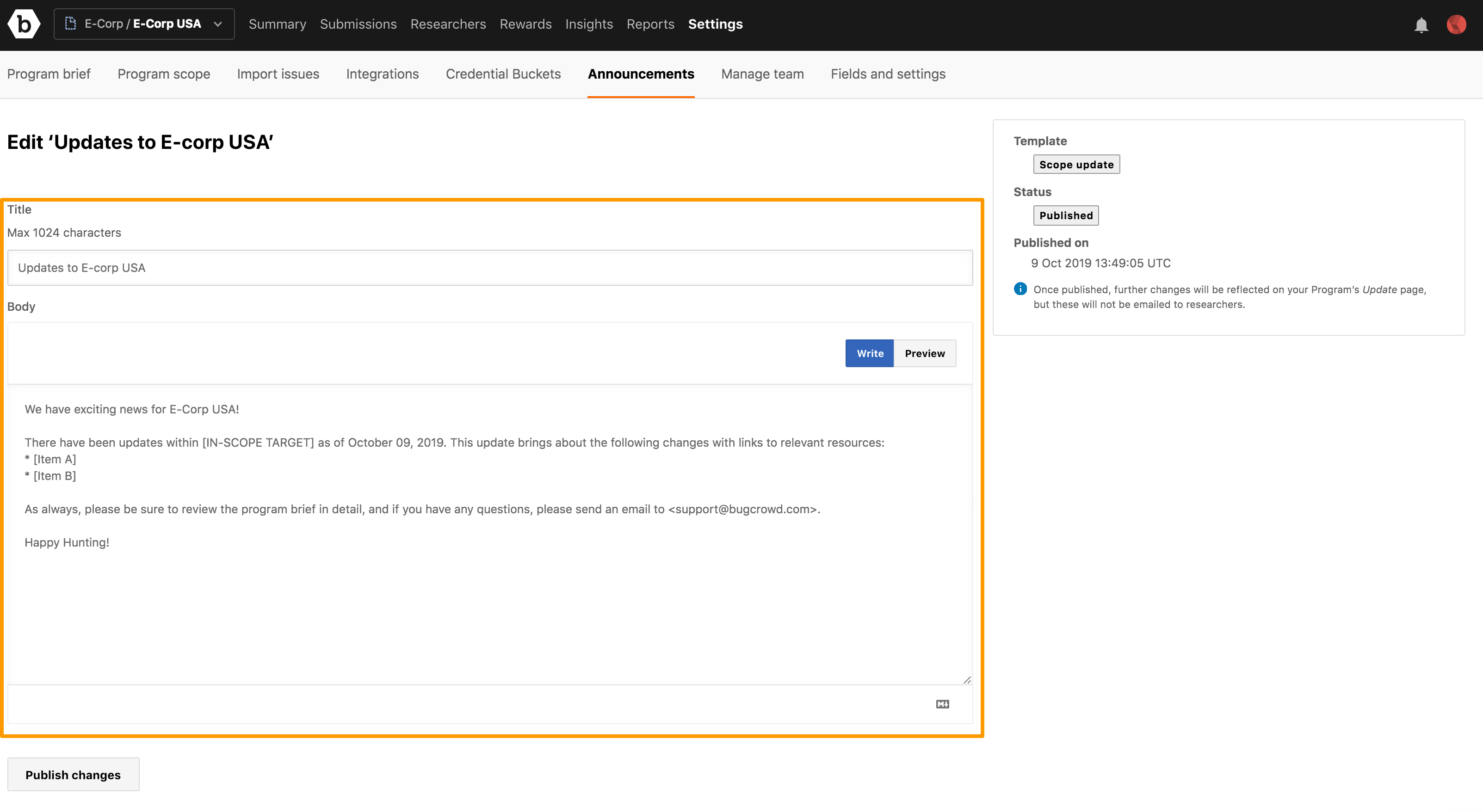Open the Manage team tab

coord(762,74)
